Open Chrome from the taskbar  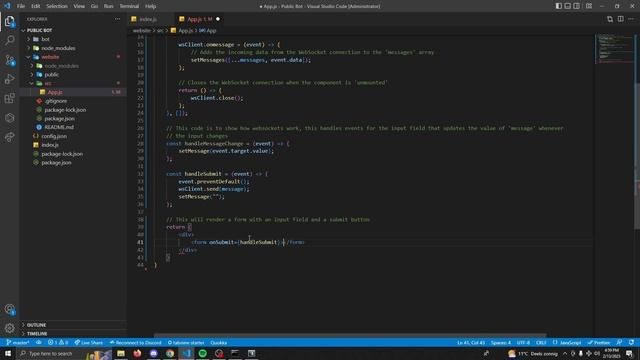170,353
